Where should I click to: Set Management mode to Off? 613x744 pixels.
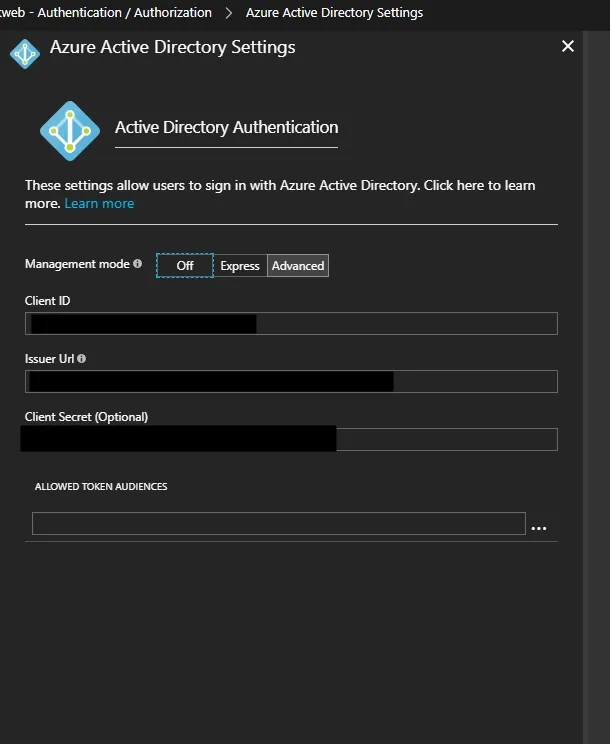tap(185, 266)
